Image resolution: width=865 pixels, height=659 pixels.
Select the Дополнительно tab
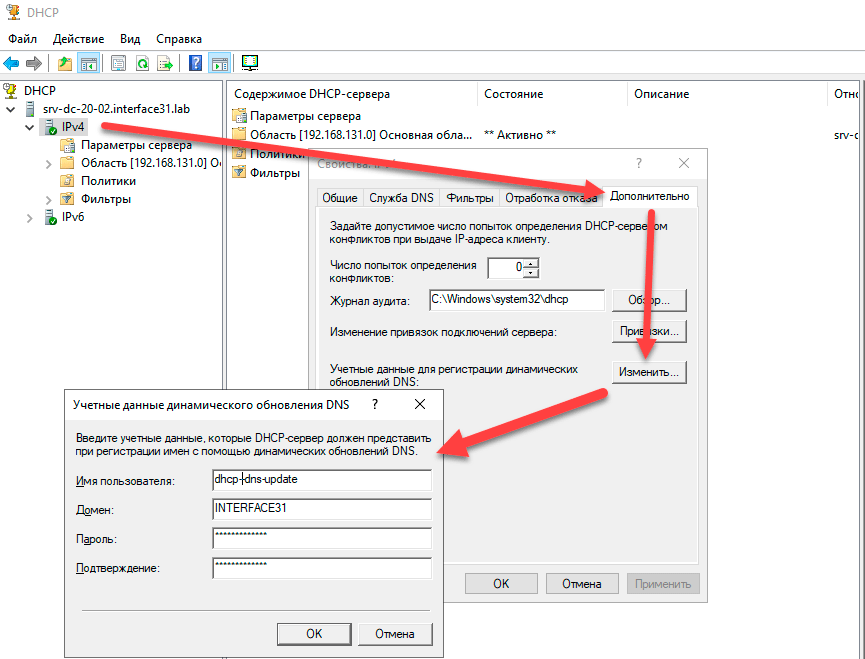click(x=649, y=196)
